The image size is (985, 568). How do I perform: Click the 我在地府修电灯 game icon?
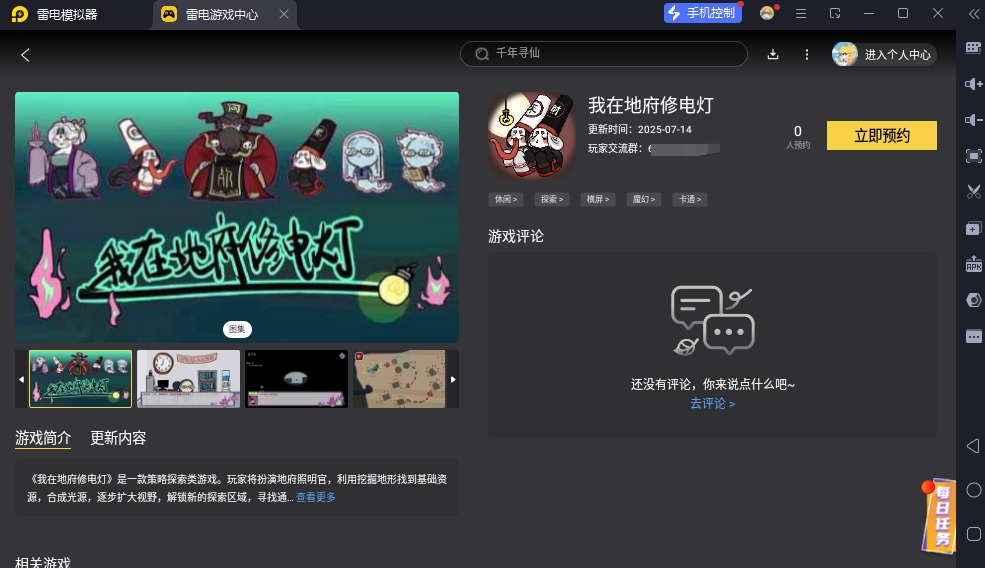click(x=531, y=136)
